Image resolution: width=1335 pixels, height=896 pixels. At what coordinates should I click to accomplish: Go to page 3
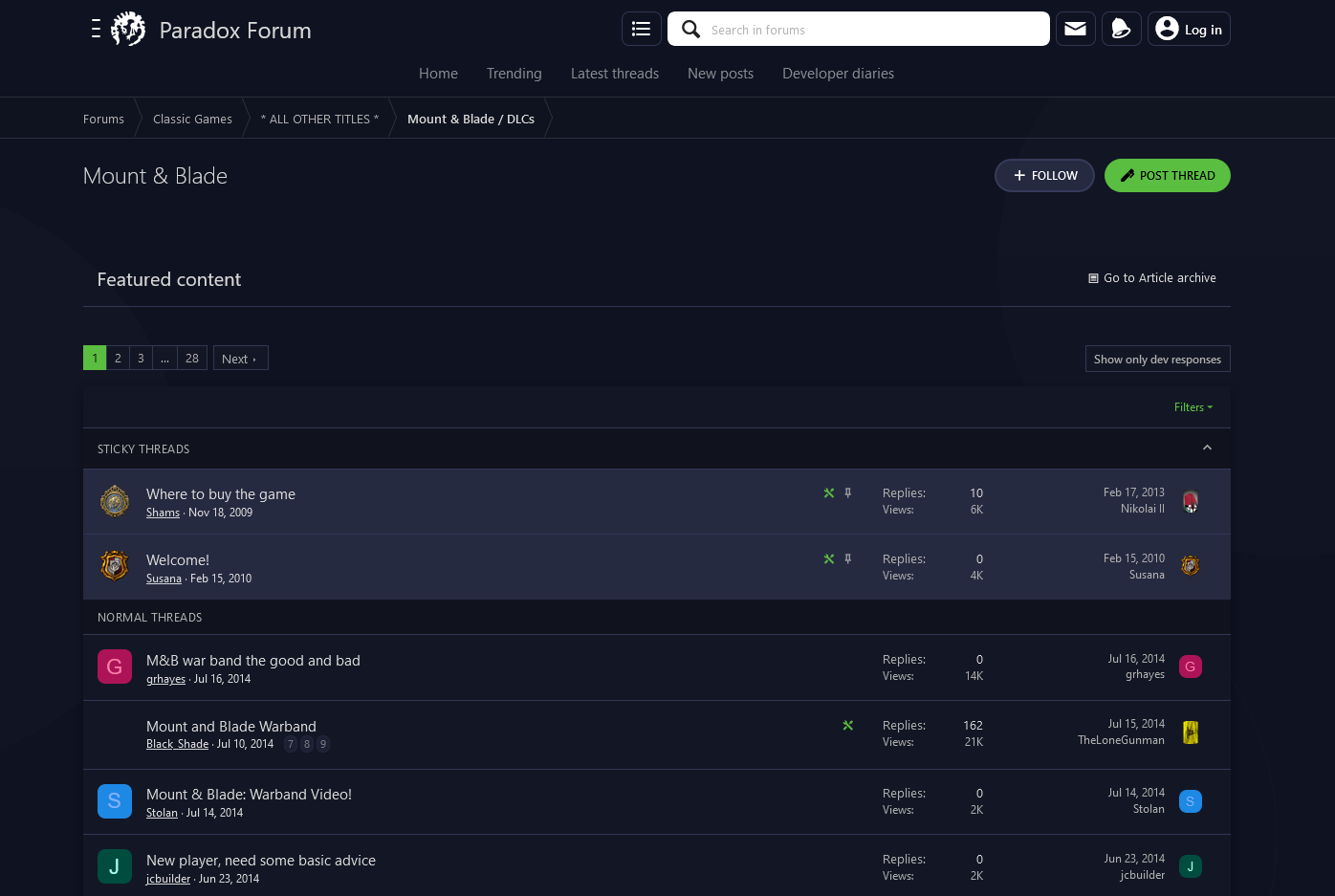[141, 358]
